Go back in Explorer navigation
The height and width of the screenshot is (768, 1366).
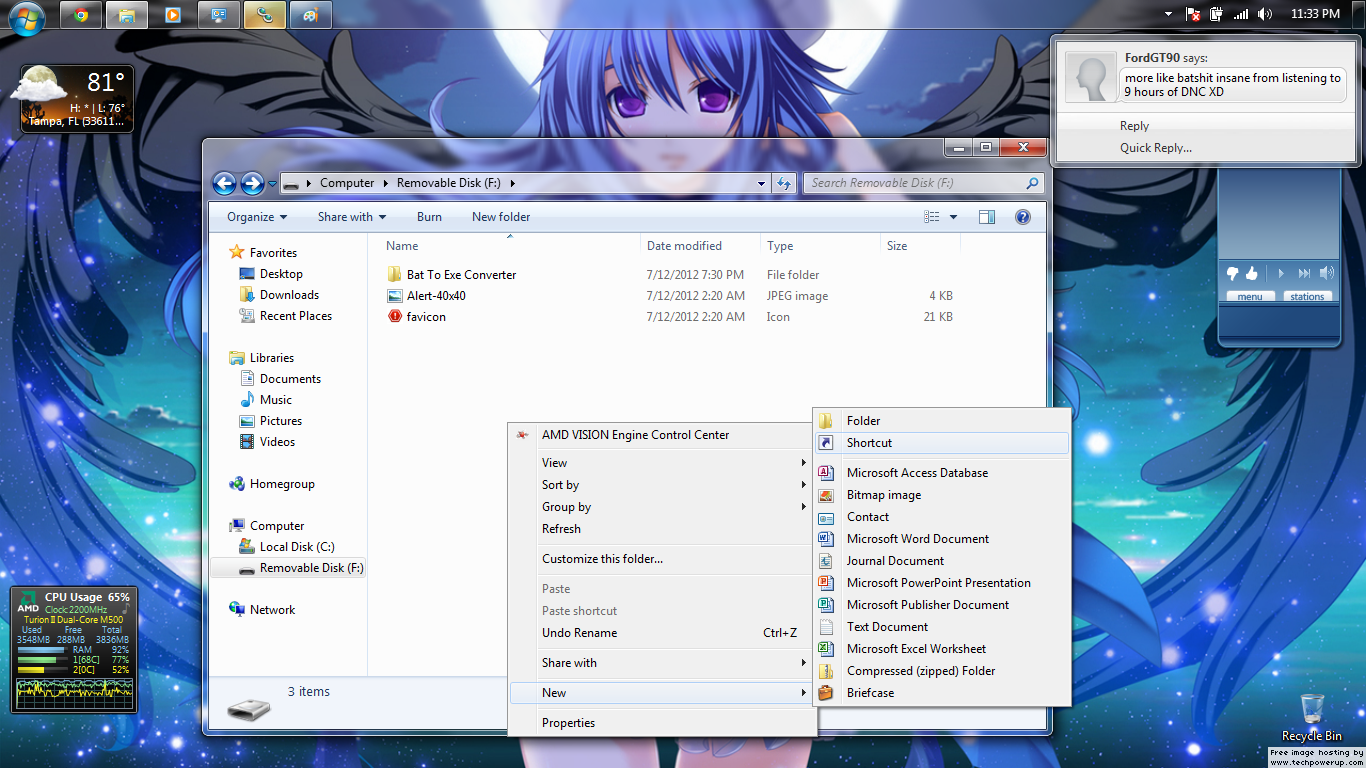pyautogui.click(x=225, y=183)
